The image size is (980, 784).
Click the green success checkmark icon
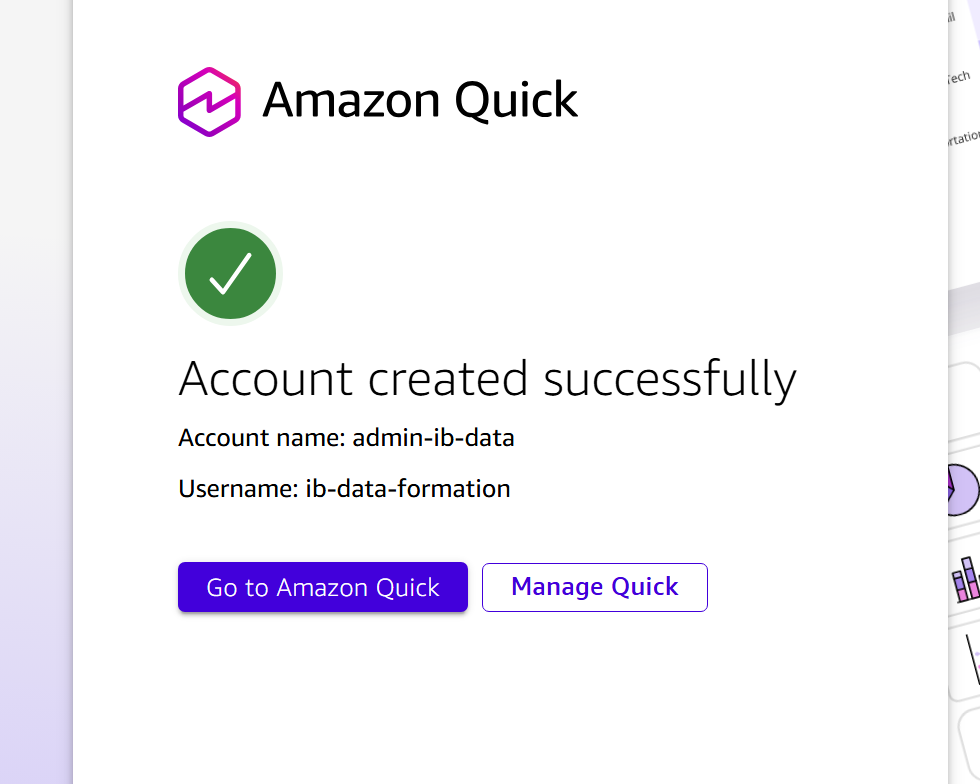click(231, 274)
